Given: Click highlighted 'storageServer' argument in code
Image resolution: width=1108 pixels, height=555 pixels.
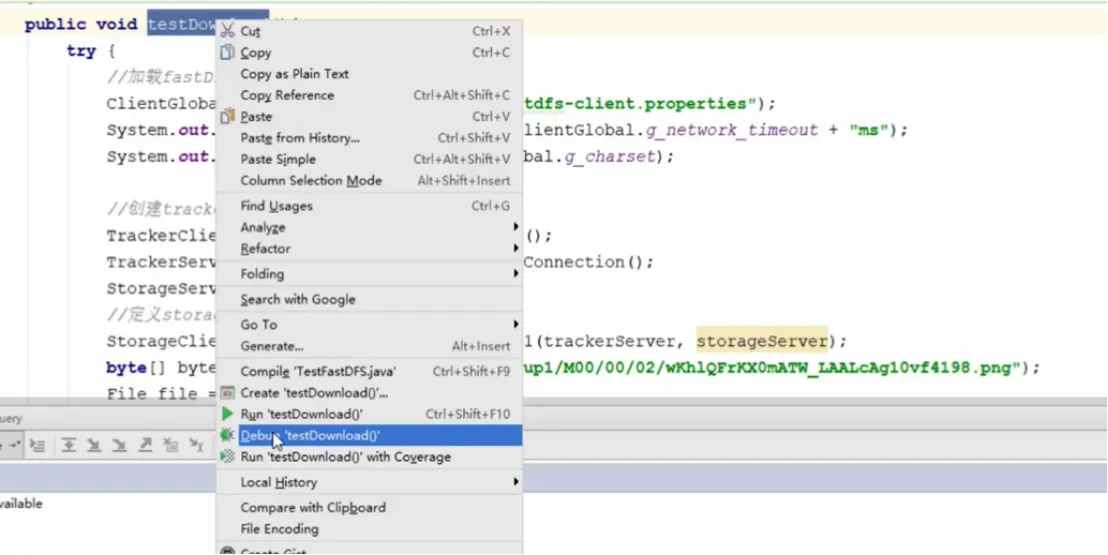Looking at the screenshot, I should click(762, 341).
